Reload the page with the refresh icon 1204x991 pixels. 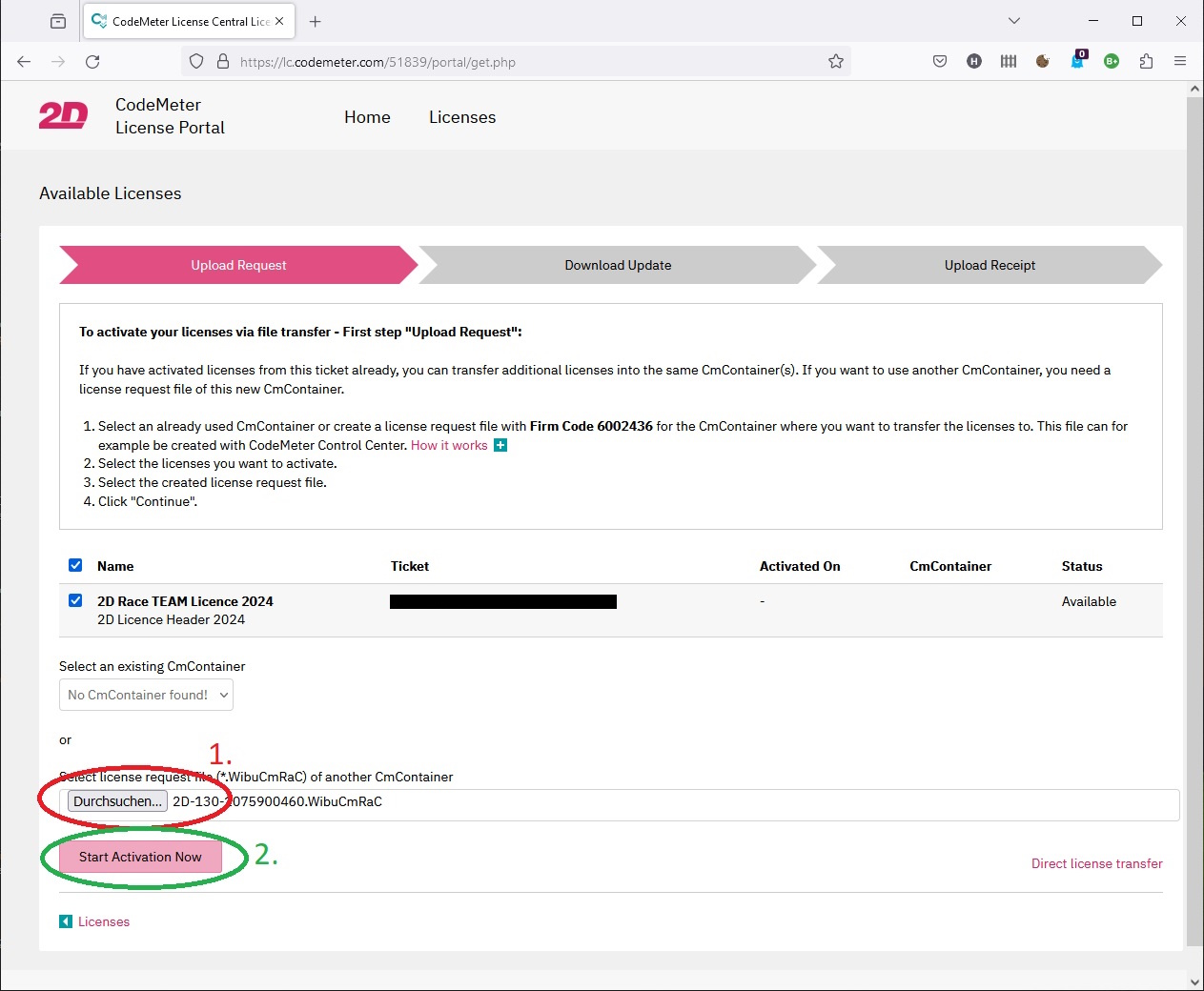[x=92, y=62]
